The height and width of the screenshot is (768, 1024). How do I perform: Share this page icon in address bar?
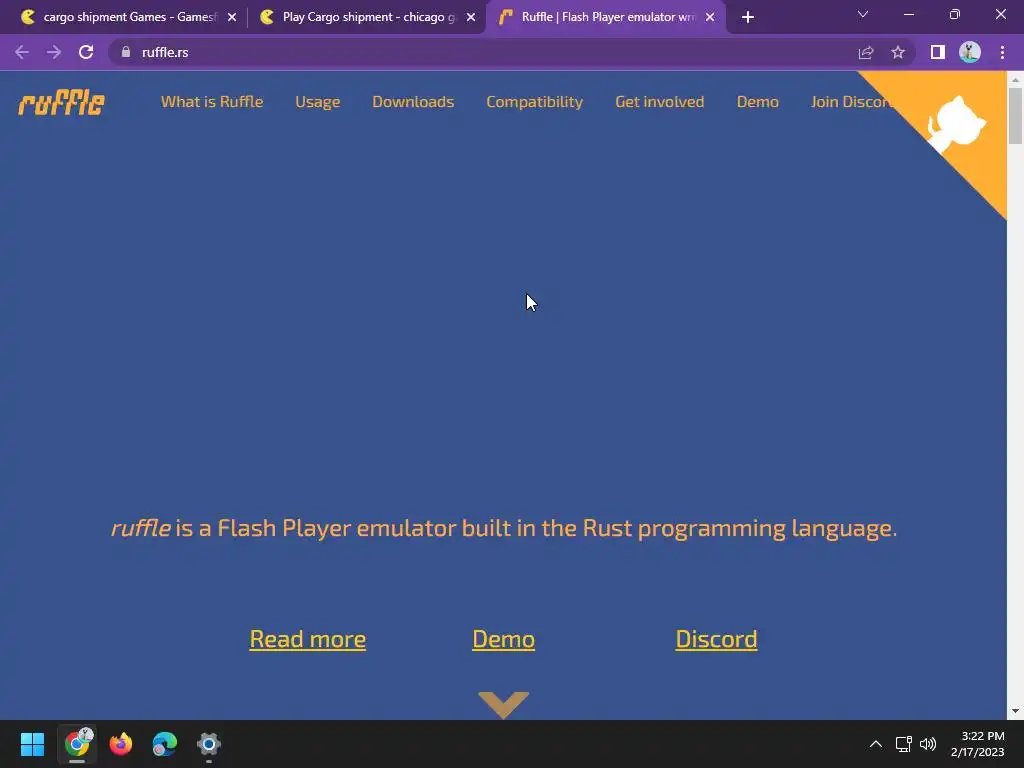point(866,52)
